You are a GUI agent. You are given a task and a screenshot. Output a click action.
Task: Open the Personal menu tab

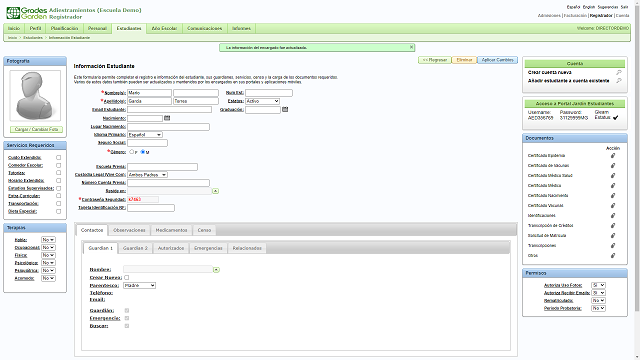97,29
